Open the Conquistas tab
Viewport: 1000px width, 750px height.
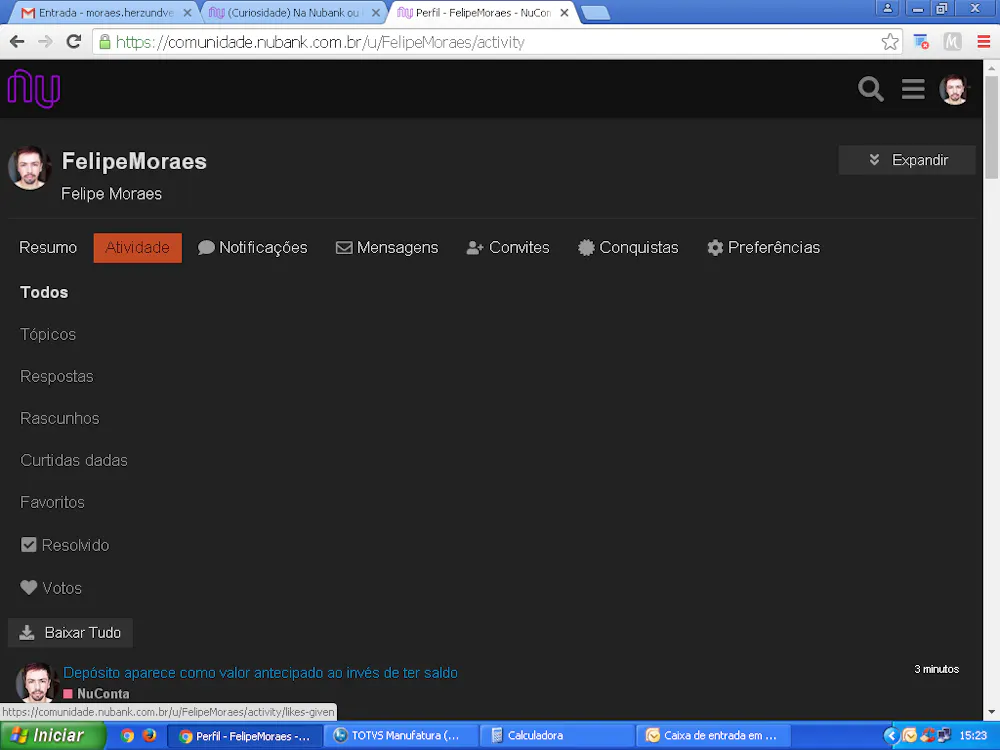[x=628, y=247]
